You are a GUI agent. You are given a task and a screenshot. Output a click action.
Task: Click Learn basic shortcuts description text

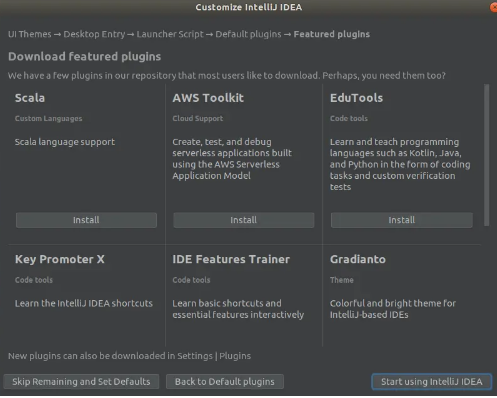tap(238, 309)
